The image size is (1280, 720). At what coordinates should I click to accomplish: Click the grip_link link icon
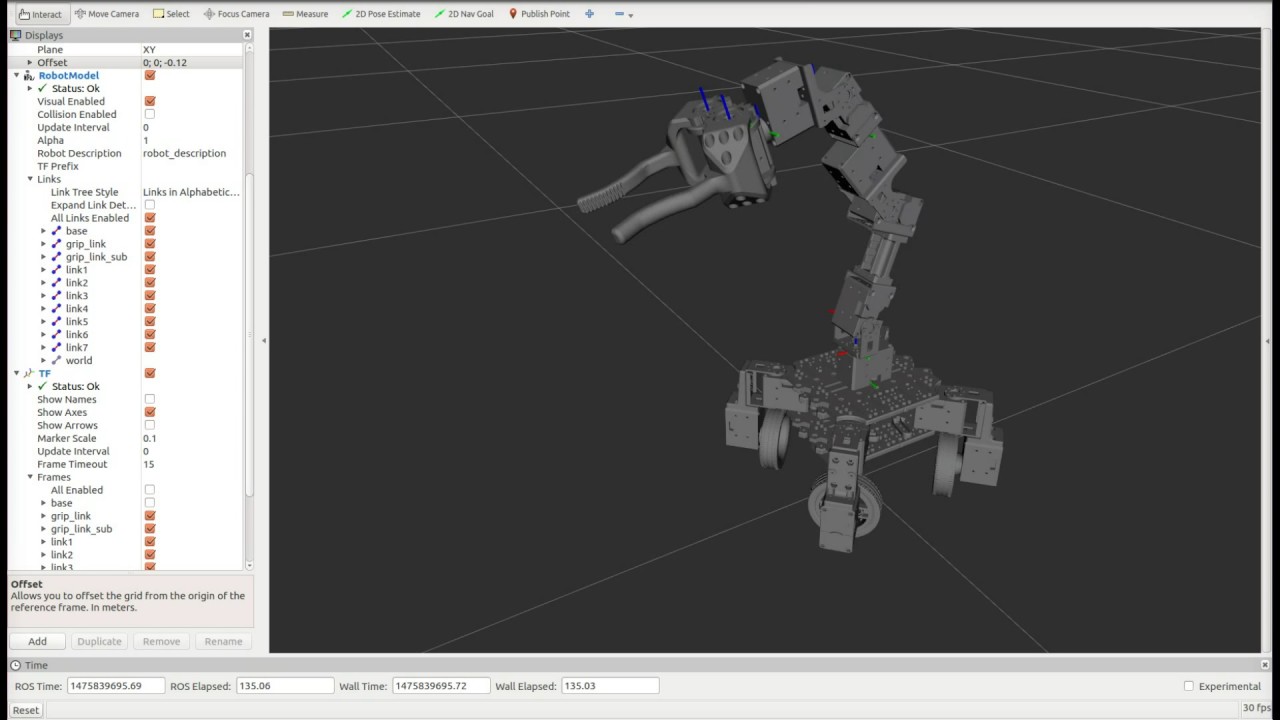(x=56, y=244)
